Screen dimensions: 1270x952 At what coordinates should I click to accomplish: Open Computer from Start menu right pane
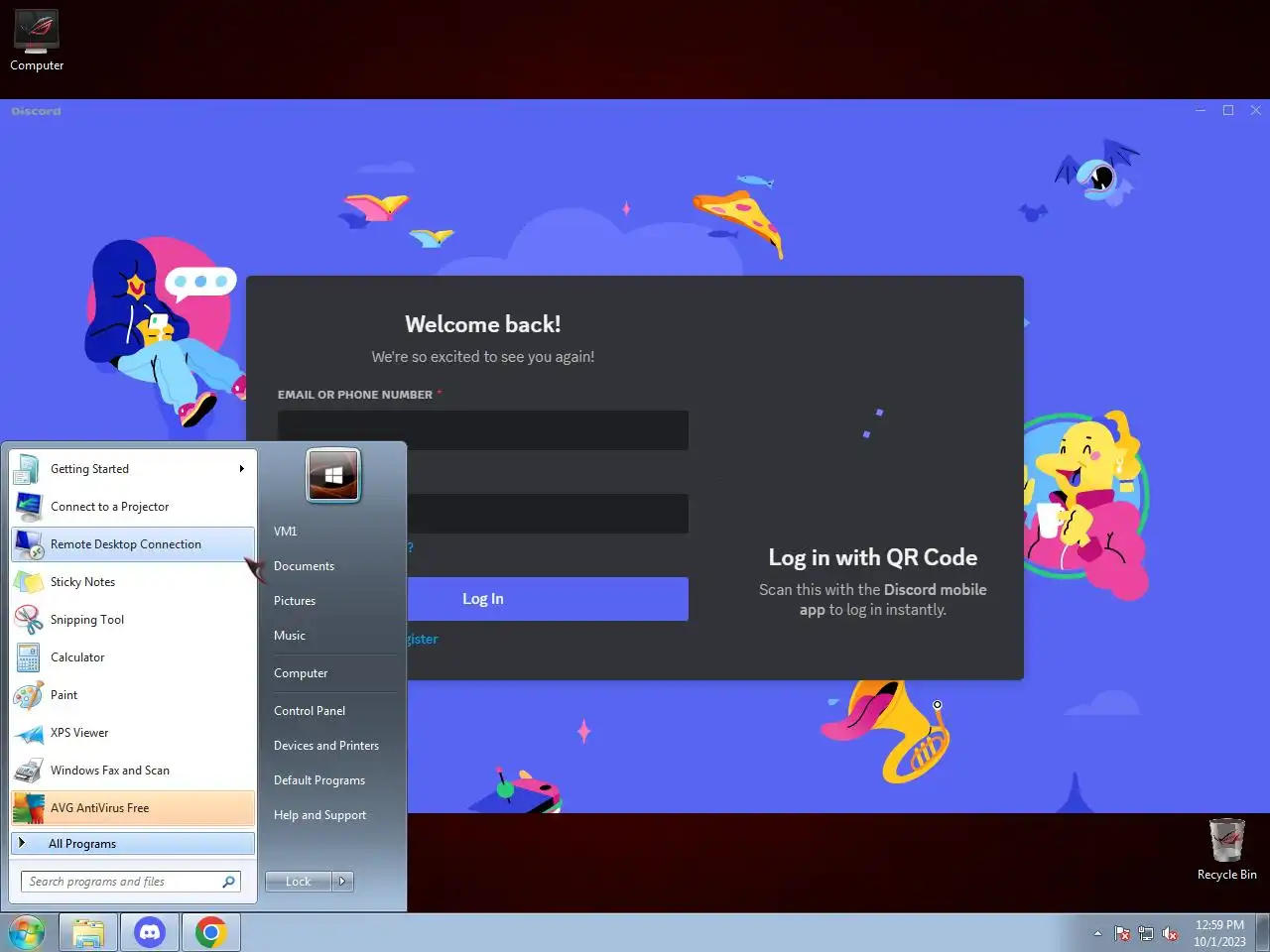[x=301, y=673]
